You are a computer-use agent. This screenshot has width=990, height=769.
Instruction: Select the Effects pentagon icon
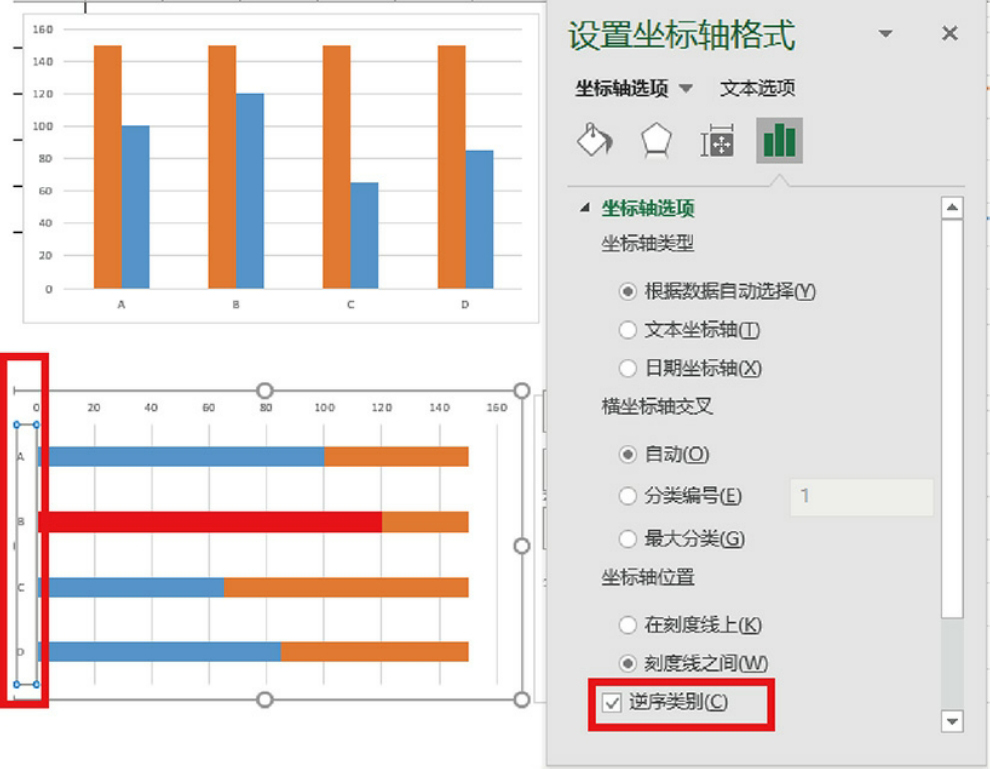(x=656, y=142)
